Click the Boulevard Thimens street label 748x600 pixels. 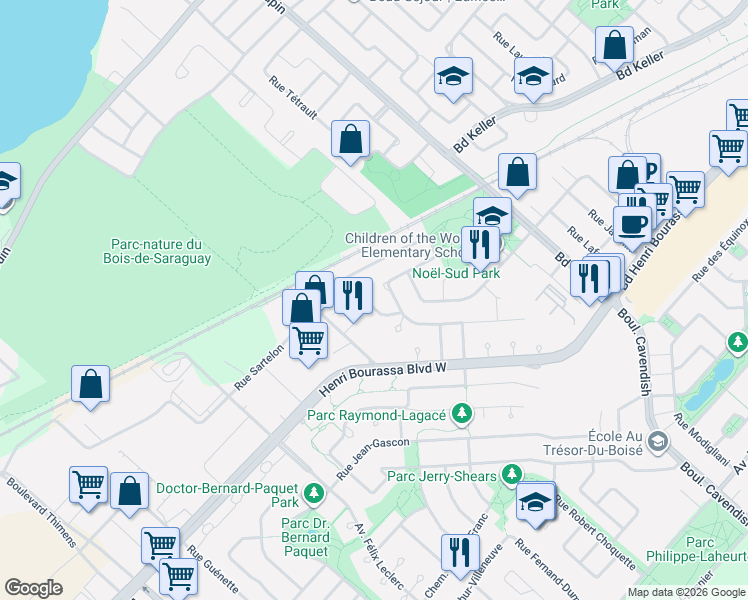[x=41, y=512]
